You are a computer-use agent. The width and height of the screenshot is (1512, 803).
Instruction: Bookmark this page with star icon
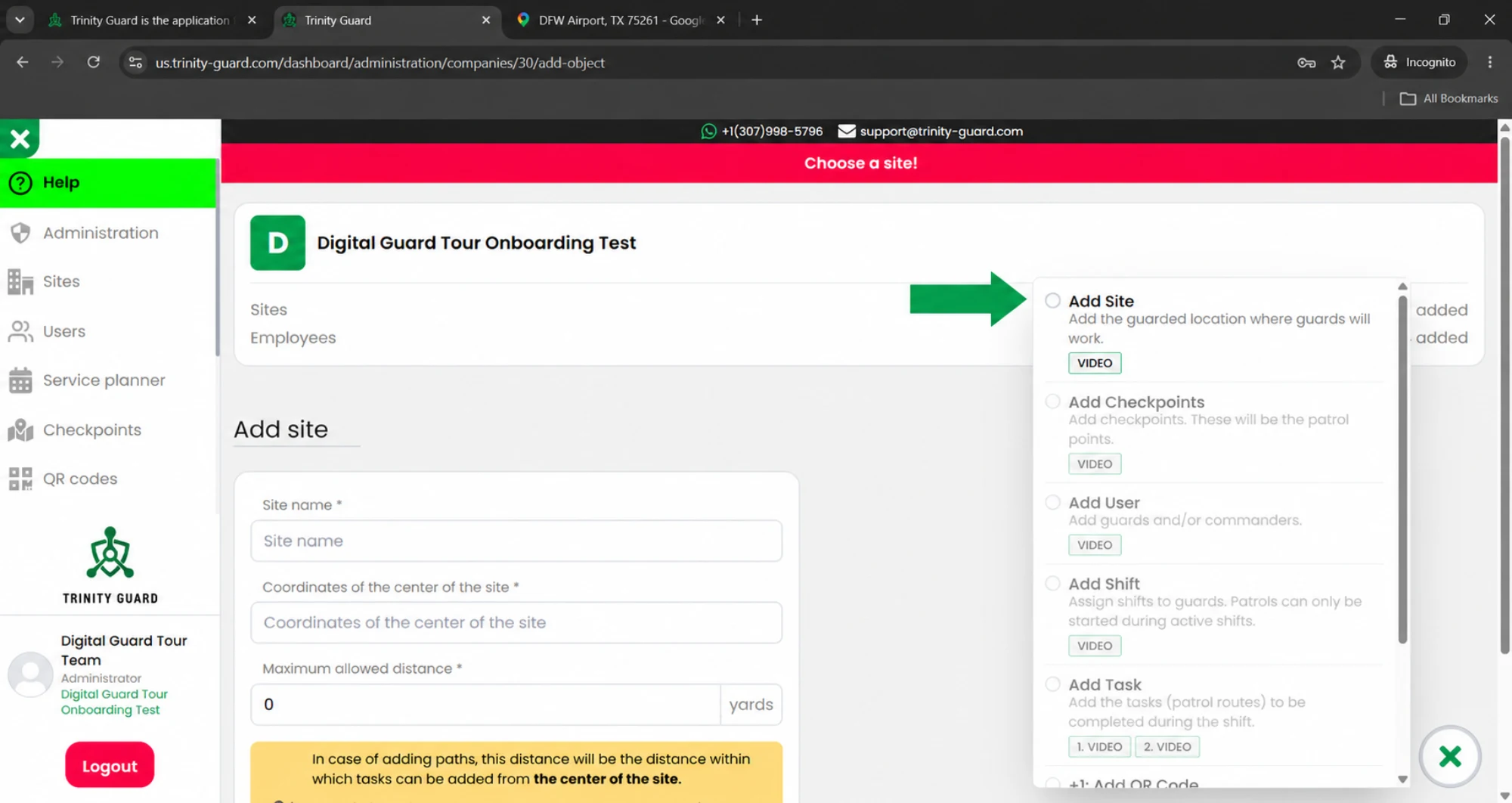(x=1338, y=63)
